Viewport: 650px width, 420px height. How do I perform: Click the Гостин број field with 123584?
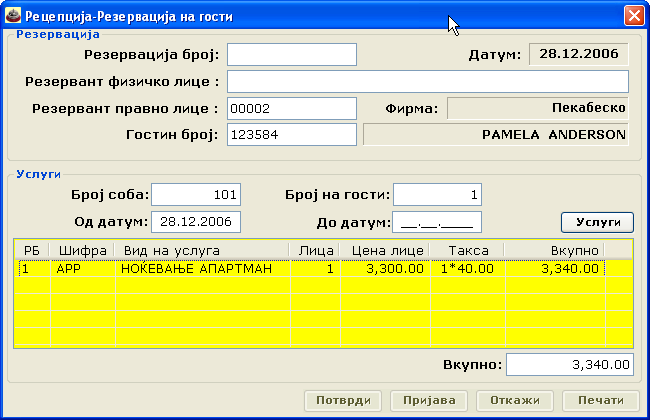(x=292, y=134)
